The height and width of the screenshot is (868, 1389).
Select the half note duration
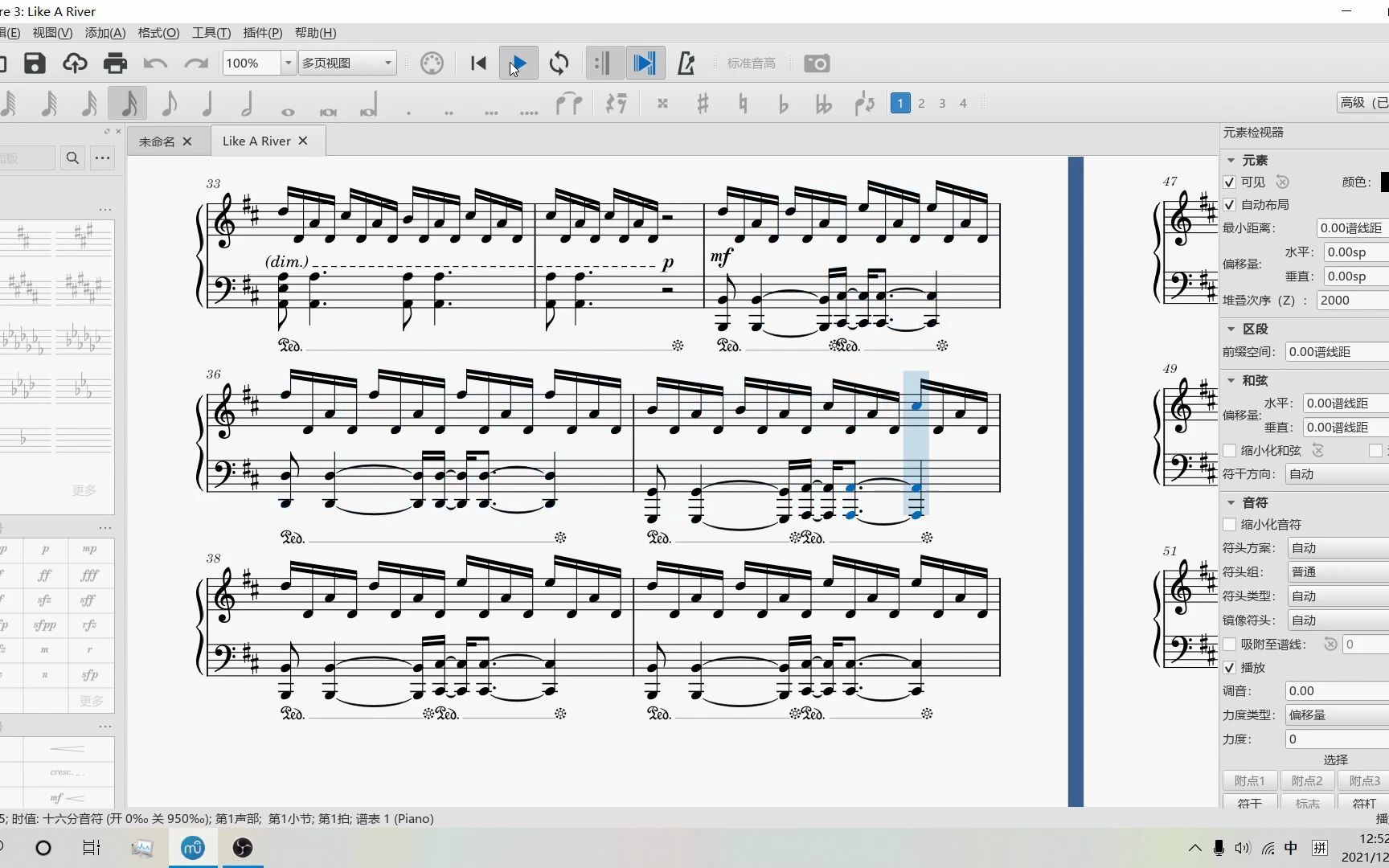pyautogui.click(x=248, y=103)
